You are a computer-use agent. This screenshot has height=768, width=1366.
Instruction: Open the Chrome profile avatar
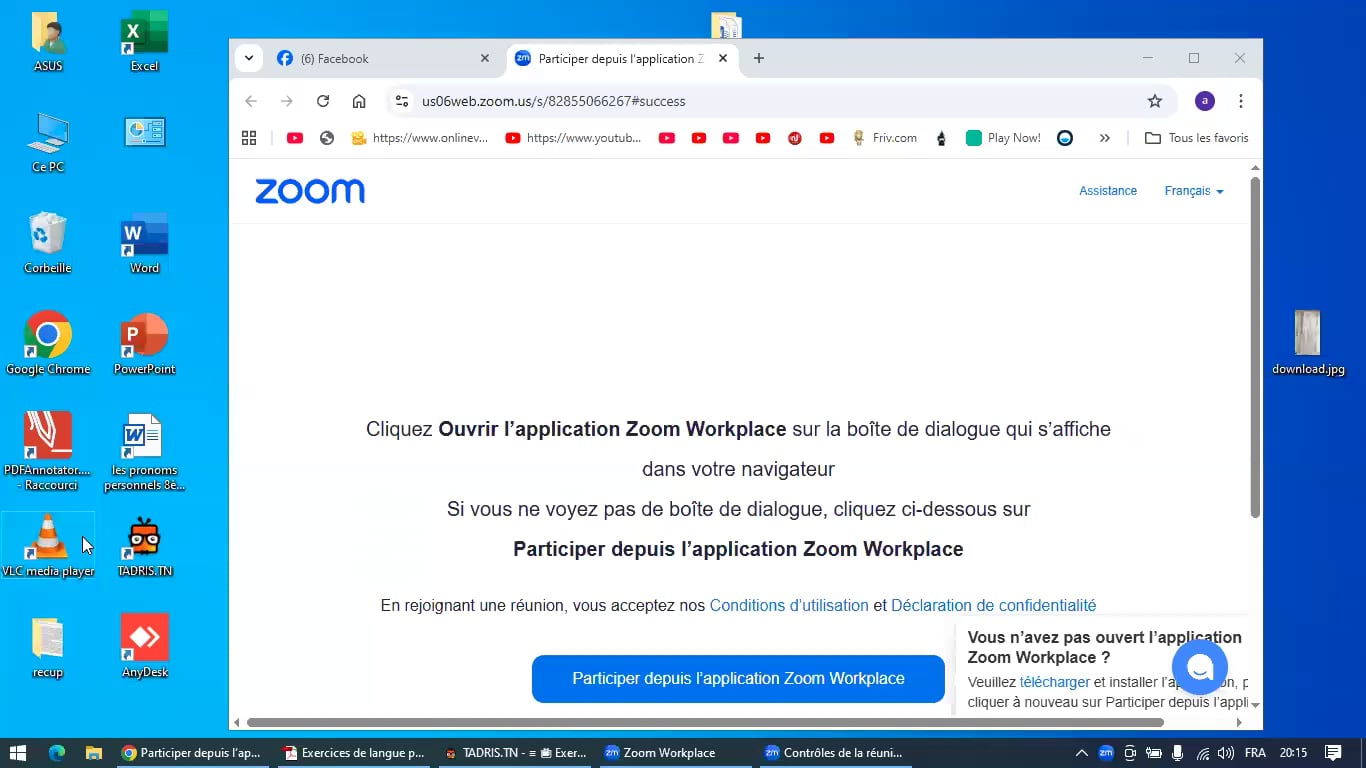tap(1205, 101)
